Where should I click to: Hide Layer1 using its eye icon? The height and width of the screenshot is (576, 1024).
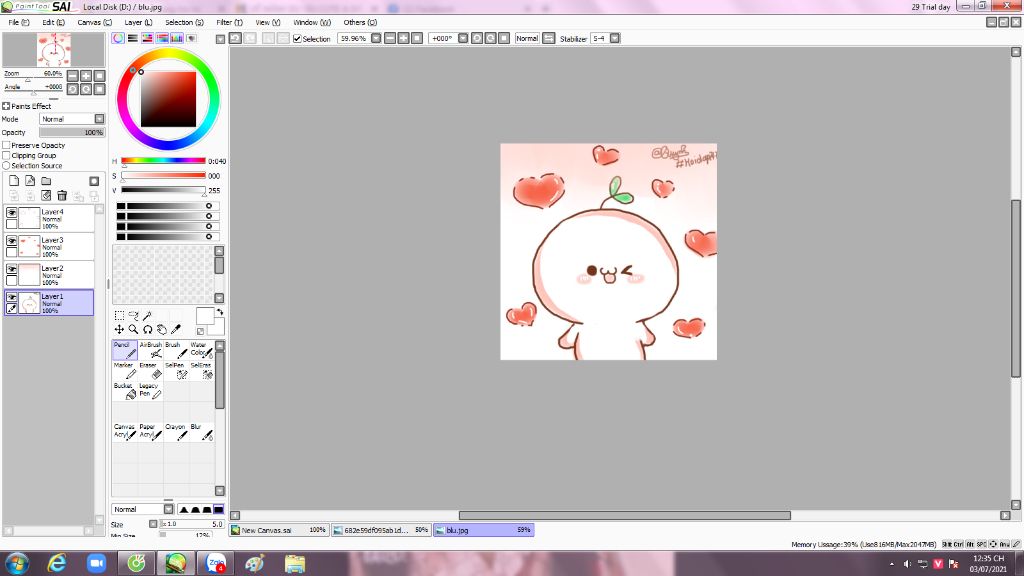tap(11, 297)
